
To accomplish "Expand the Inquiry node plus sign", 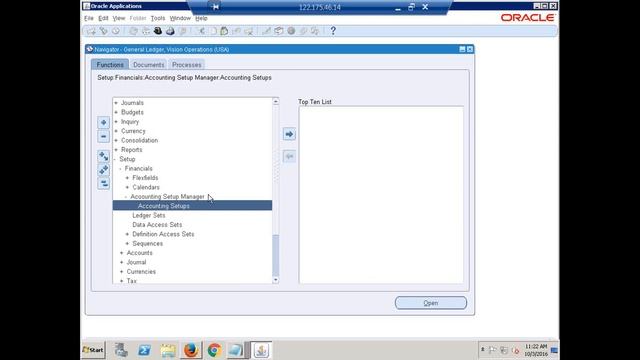I will tap(116, 122).
